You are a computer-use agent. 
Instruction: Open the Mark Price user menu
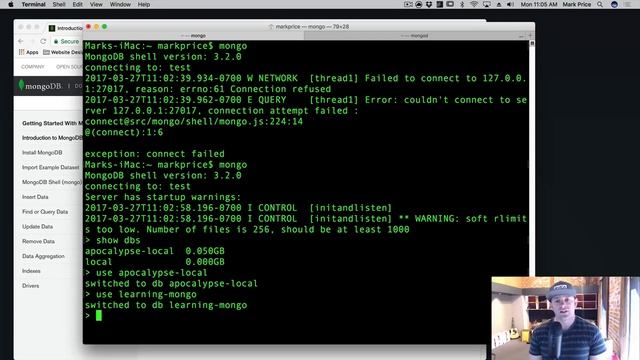577,4
